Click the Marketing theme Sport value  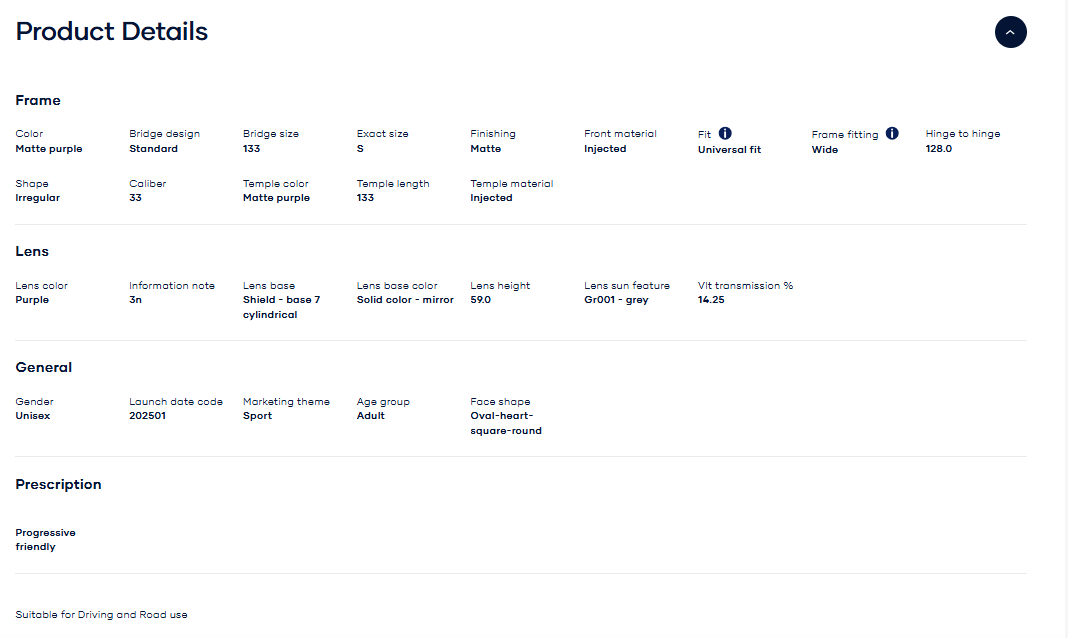point(257,416)
